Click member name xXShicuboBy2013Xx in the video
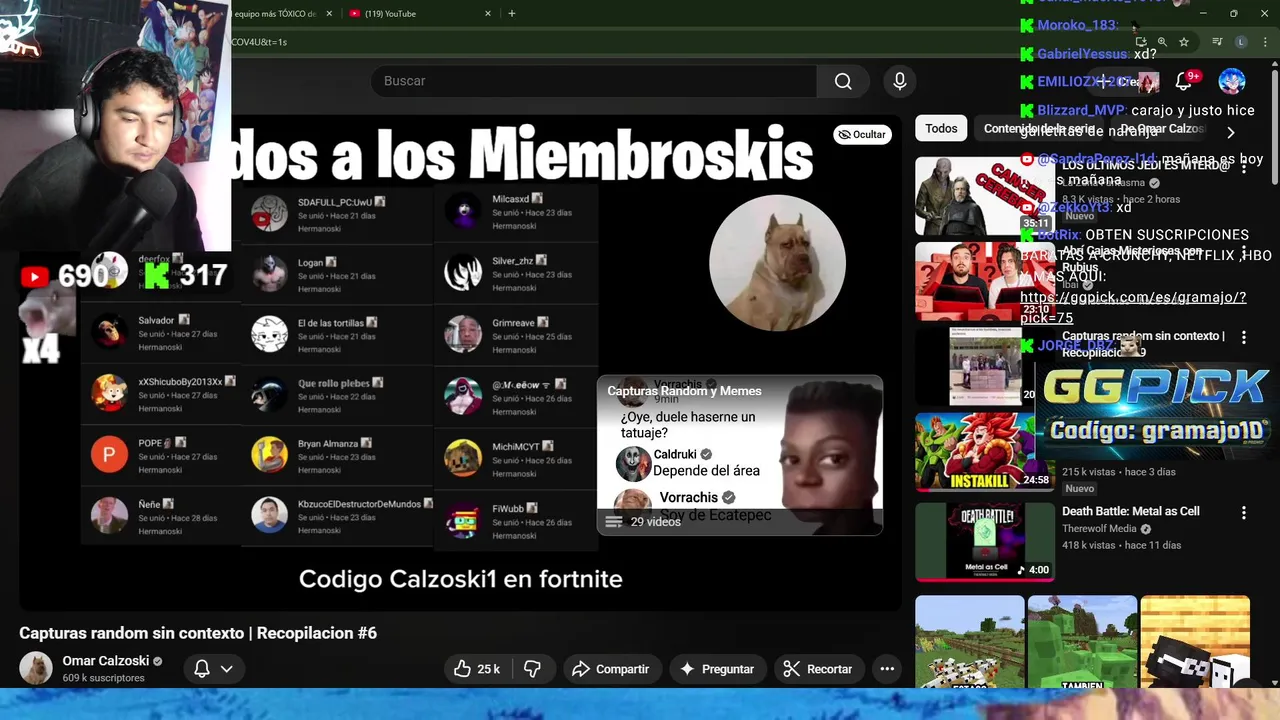The image size is (1280, 720). (x=180, y=381)
